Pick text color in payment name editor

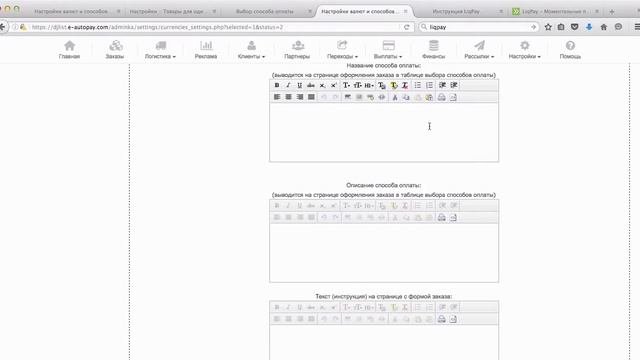382,85
